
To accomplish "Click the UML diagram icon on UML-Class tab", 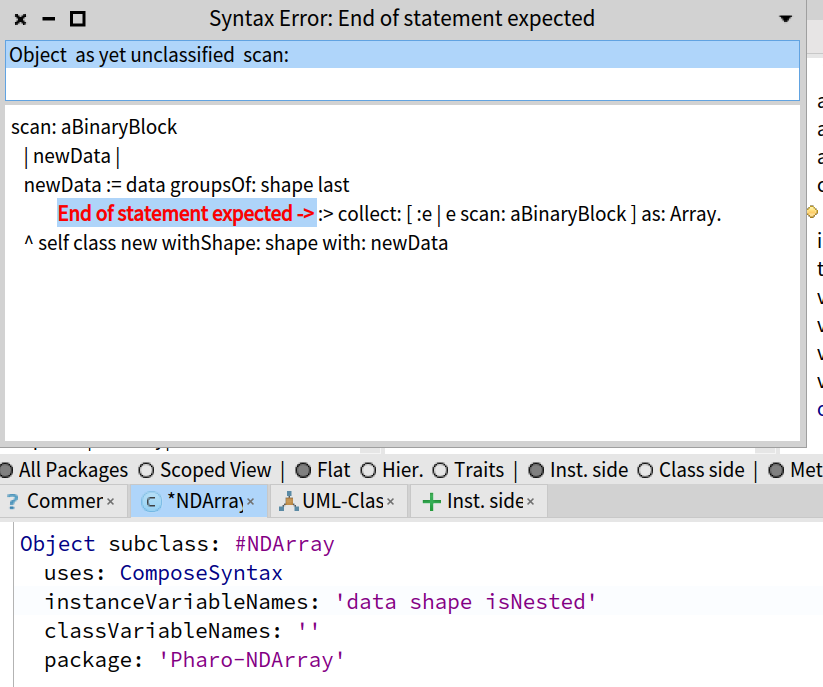I will point(288,502).
